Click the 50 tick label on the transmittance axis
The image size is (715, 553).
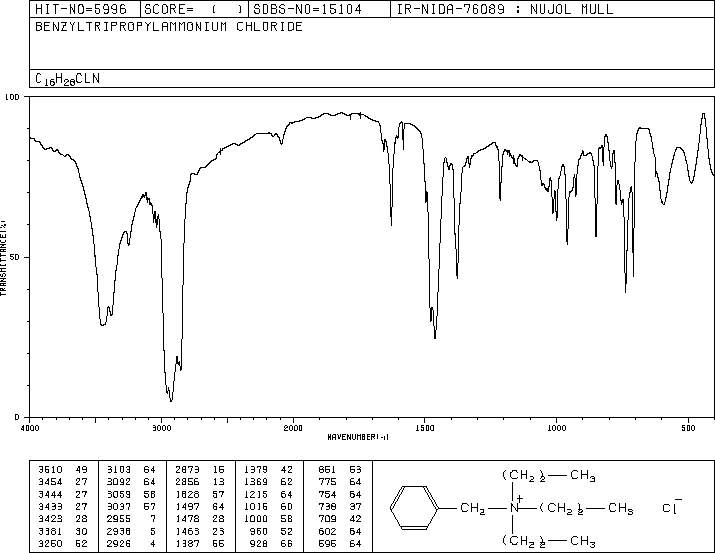(x=15, y=257)
